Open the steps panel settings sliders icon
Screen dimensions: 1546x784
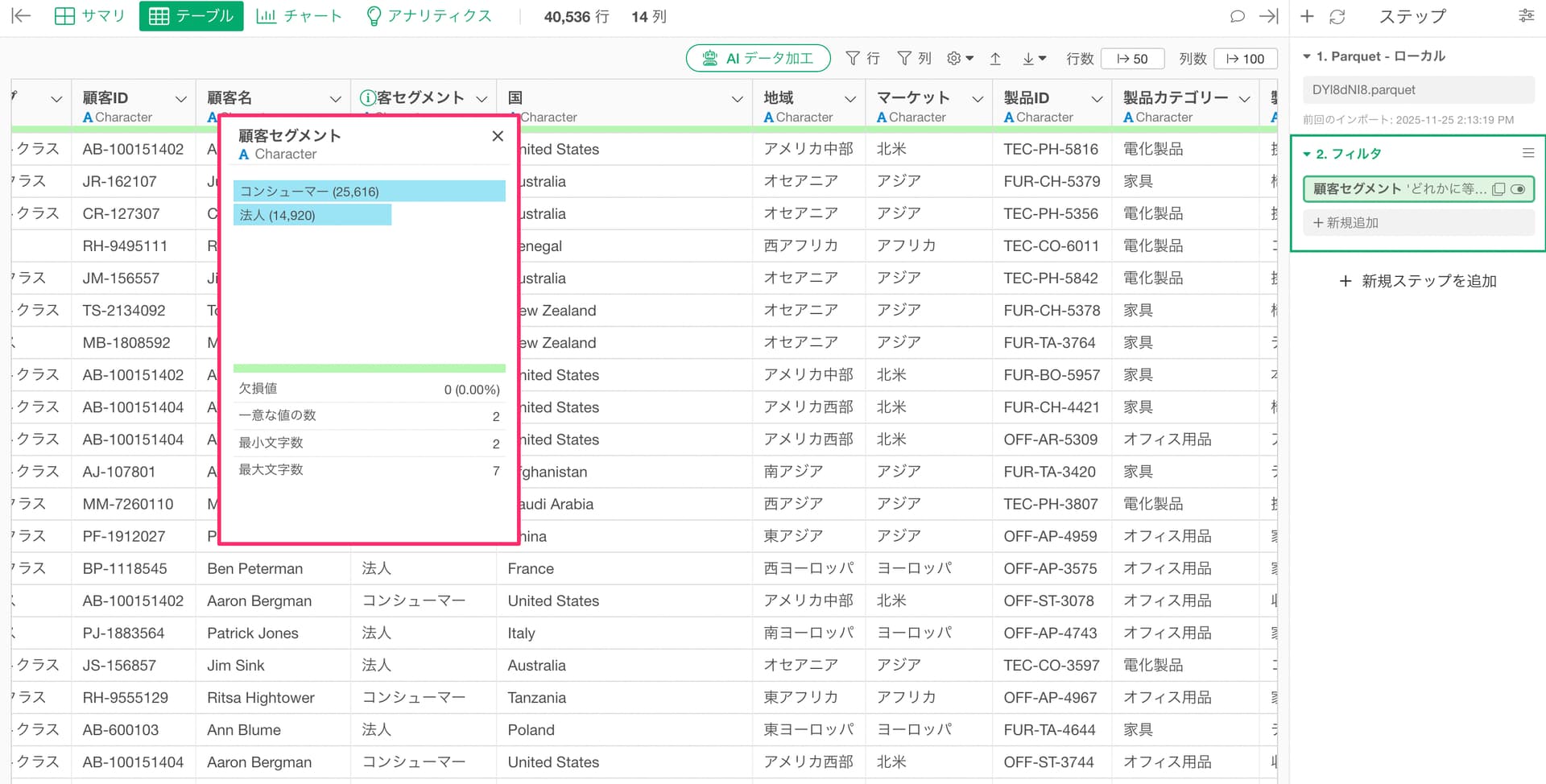click(x=1526, y=16)
